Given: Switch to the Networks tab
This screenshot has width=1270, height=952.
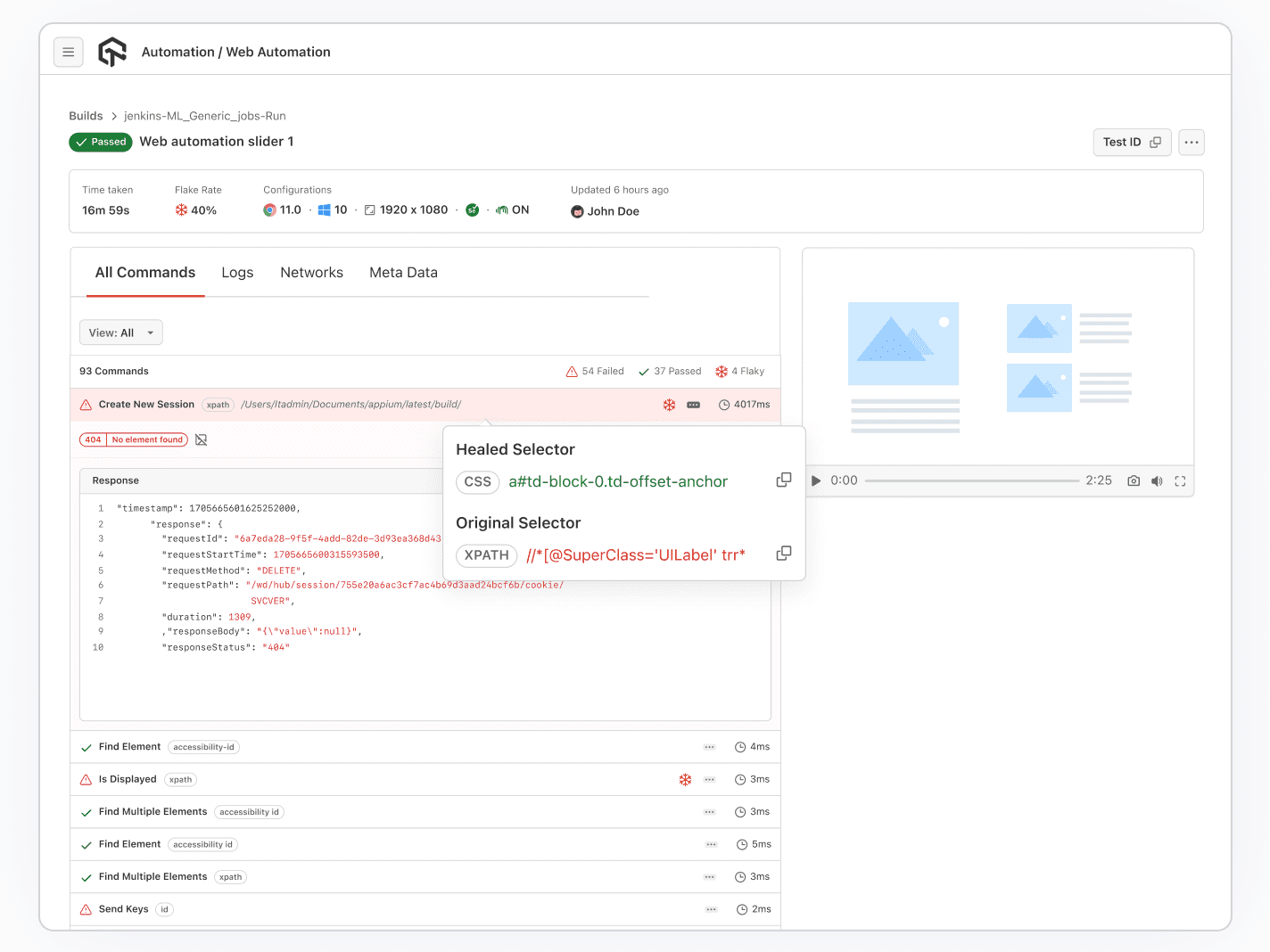Looking at the screenshot, I should click(x=311, y=272).
